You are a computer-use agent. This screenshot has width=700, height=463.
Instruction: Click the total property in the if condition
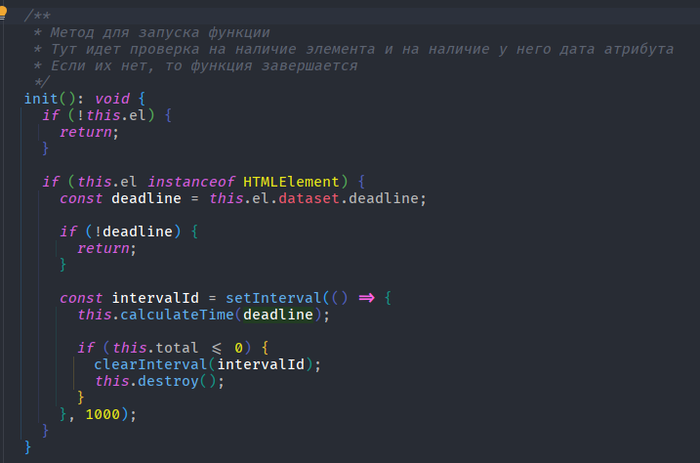pyautogui.click(x=175, y=348)
